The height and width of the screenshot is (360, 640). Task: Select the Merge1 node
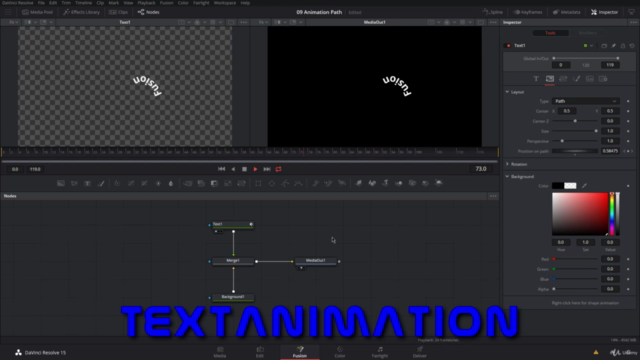coord(233,261)
